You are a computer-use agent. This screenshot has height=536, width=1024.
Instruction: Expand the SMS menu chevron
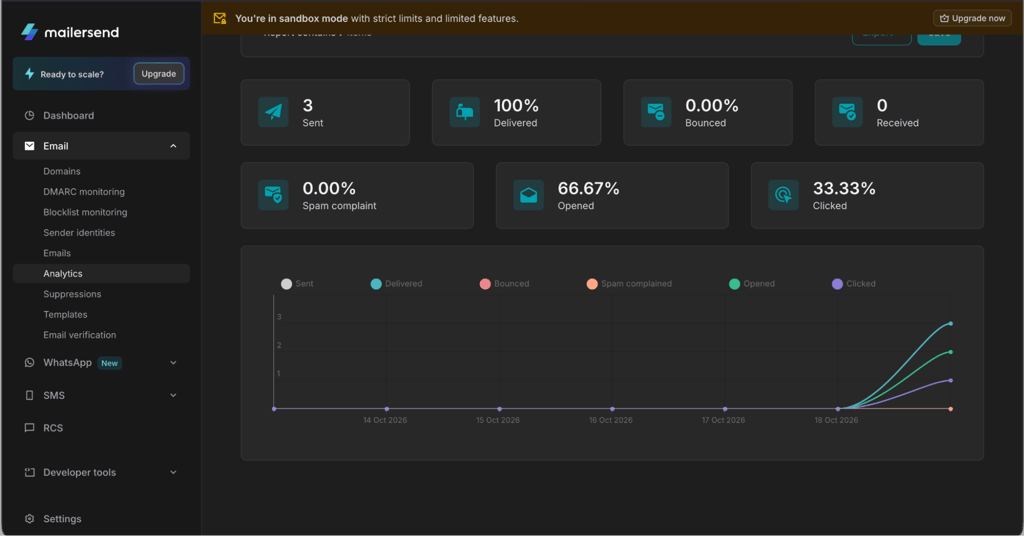point(173,395)
